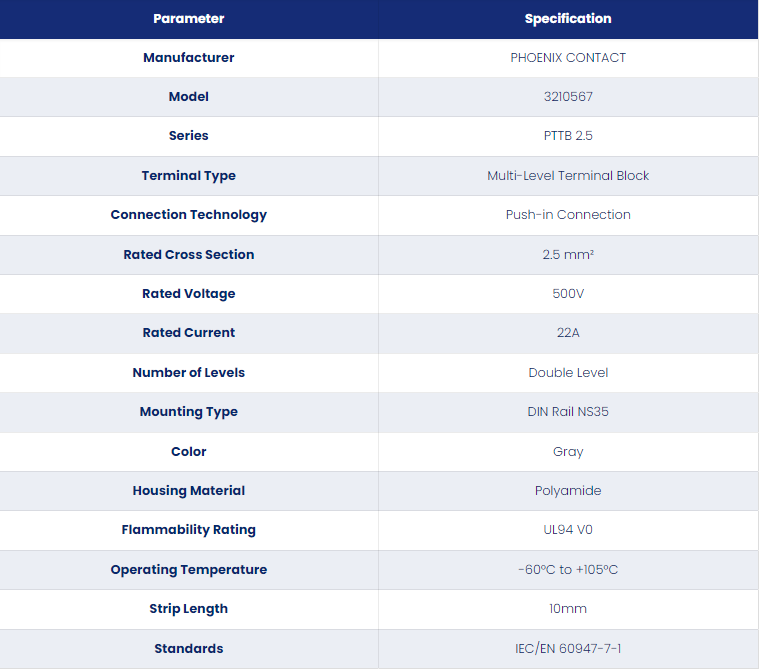Click model number 3210567
This screenshot has height=670, width=760.
(x=568, y=96)
